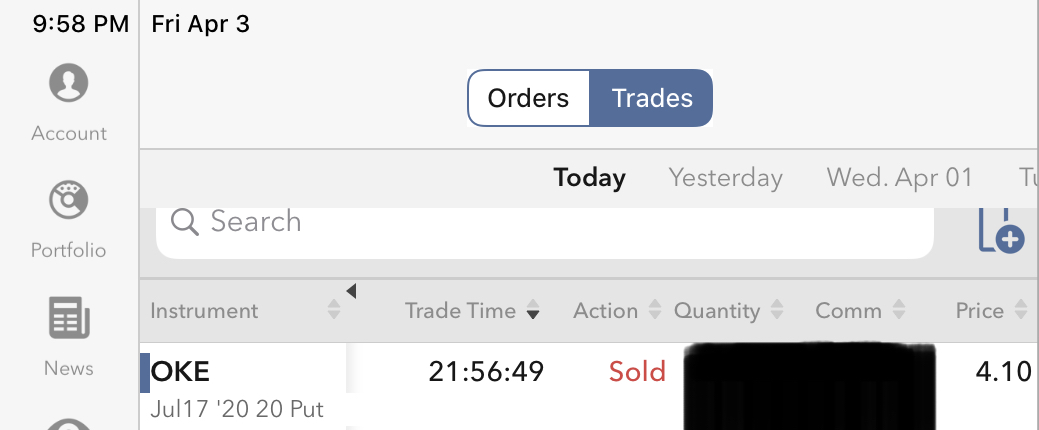Switch to the Orders segment
Viewport: 1039px width, 430px height.
click(x=528, y=98)
